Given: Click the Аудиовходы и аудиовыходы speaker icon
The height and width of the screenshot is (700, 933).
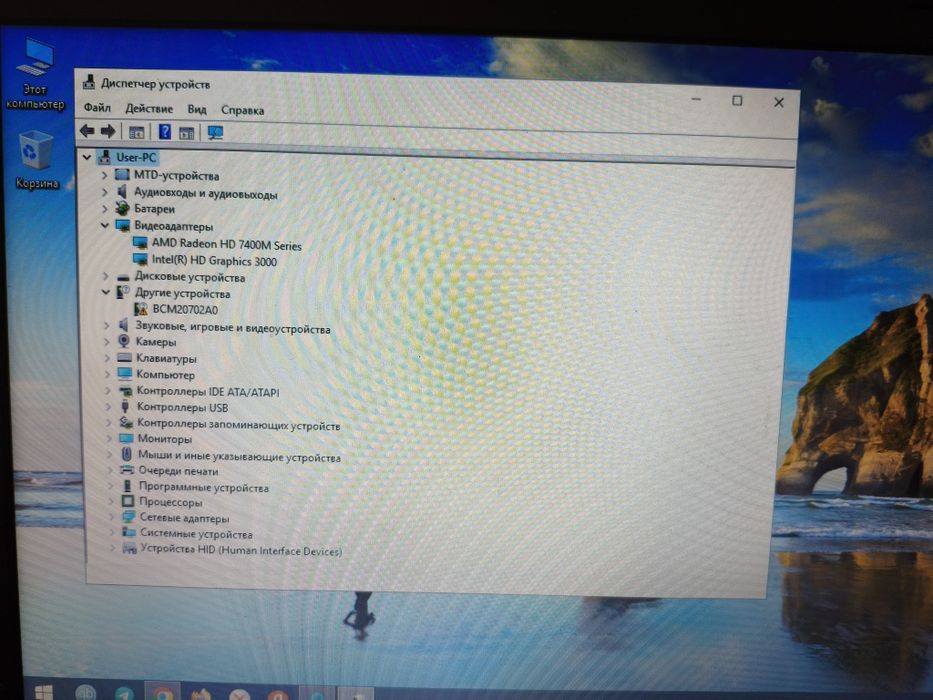Looking at the screenshot, I should click(x=123, y=192).
